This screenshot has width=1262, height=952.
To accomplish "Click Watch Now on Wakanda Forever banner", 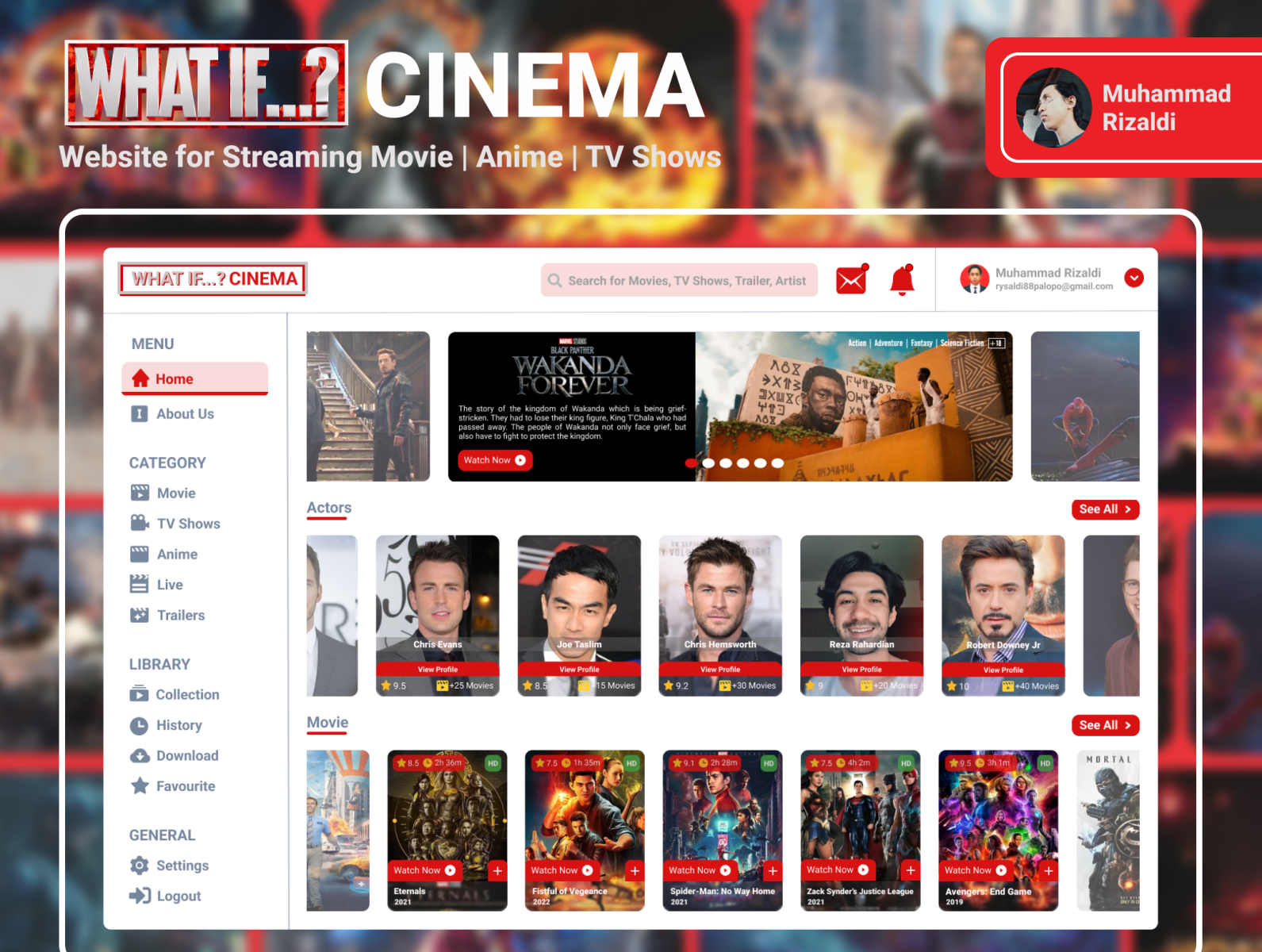I will [x=495, y=460].
